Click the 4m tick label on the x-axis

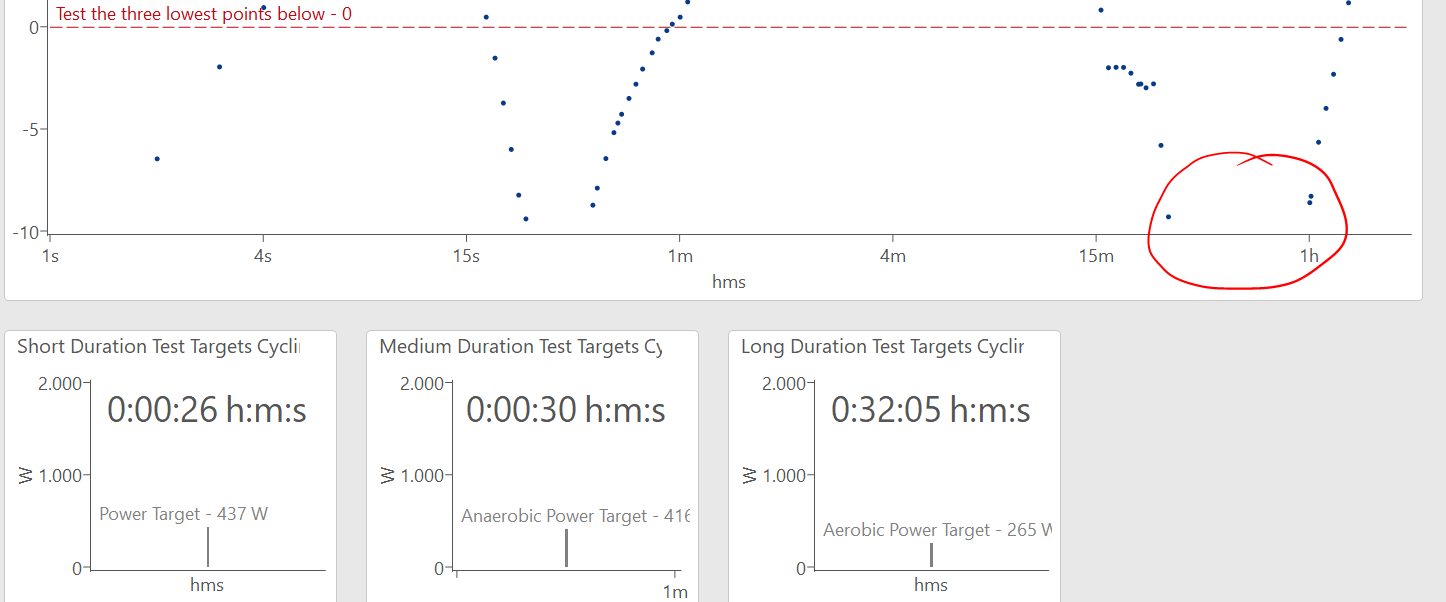[x=892, y=256]
